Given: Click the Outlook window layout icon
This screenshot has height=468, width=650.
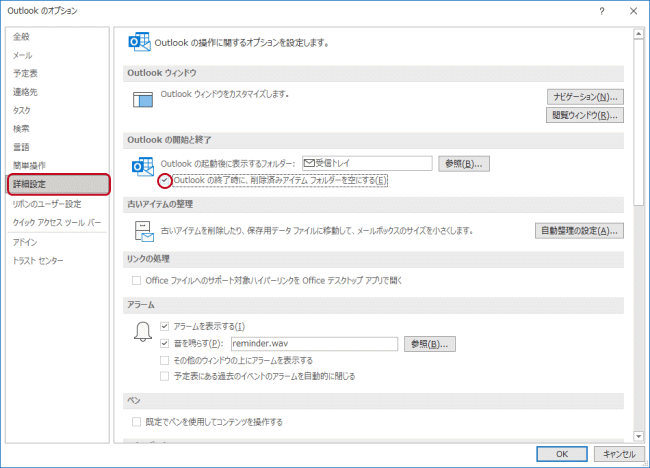Looking at the screenshot, I should (x=143, y=99).
